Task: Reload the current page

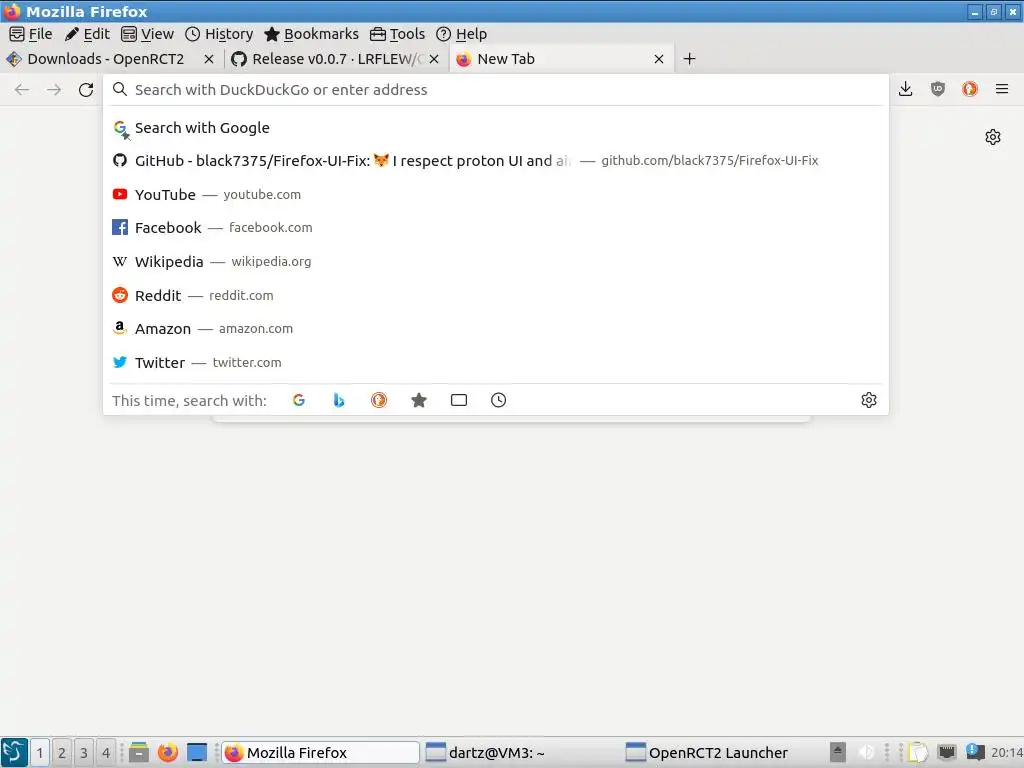Action: click(x=86, y=89)
